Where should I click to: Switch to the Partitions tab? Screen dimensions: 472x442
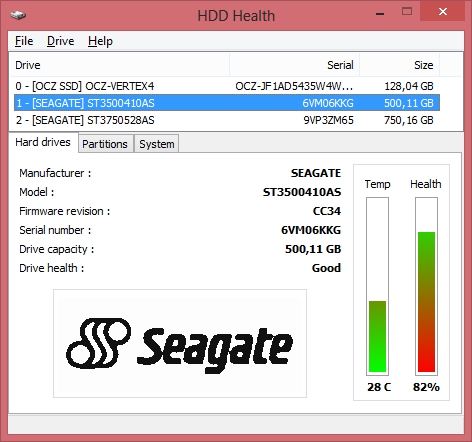click(x=105, y=144)
